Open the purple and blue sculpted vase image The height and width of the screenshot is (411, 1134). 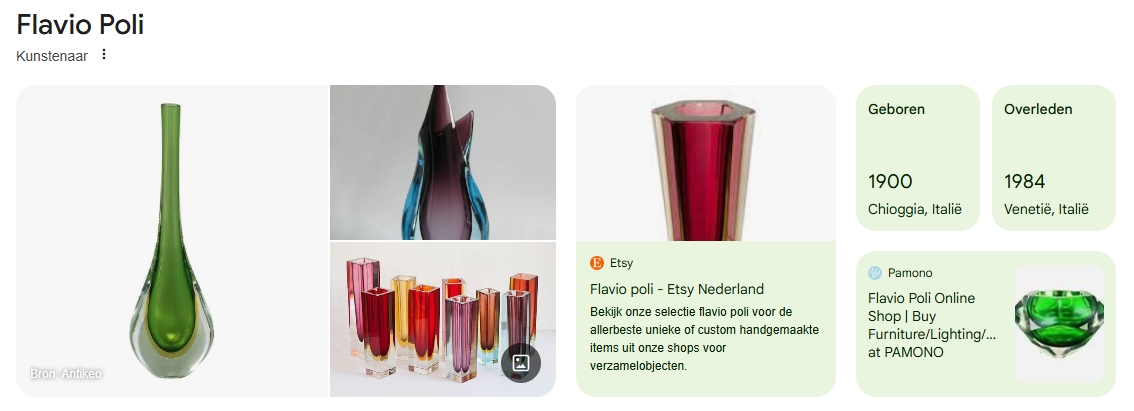click(x=443, y=162)
